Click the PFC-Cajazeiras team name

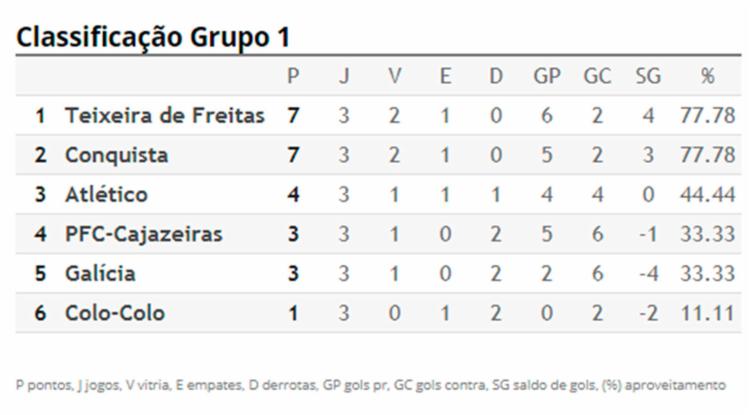pos(143,234)
